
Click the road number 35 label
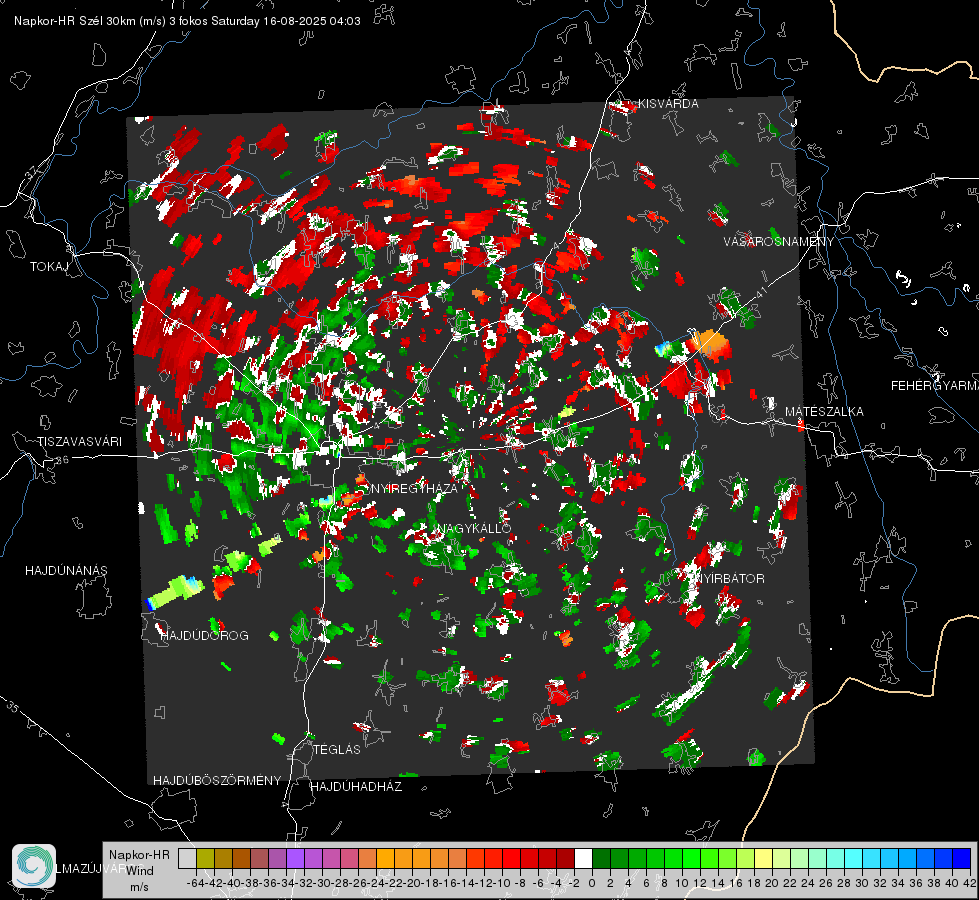(12, 708)
